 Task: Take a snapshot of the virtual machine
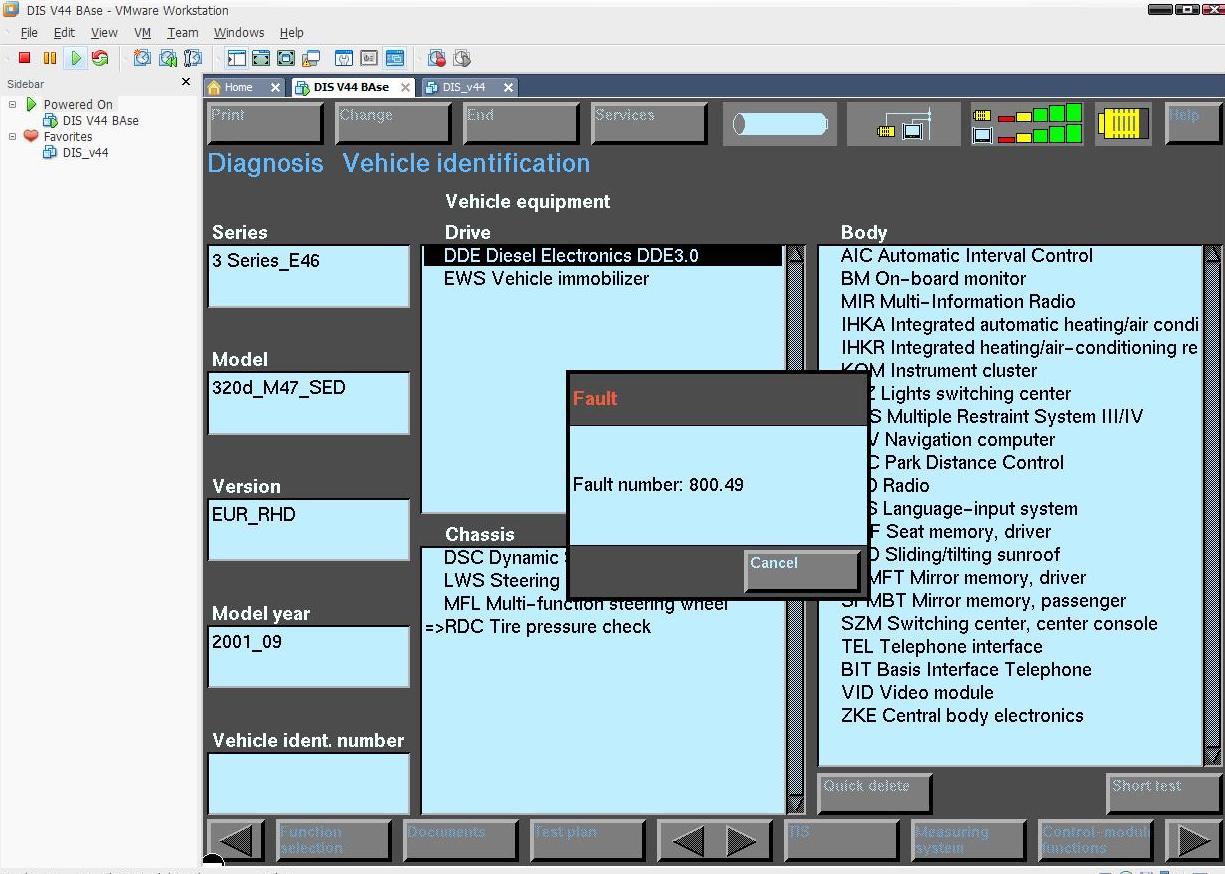pyautogui.click(x=142, y=58)
